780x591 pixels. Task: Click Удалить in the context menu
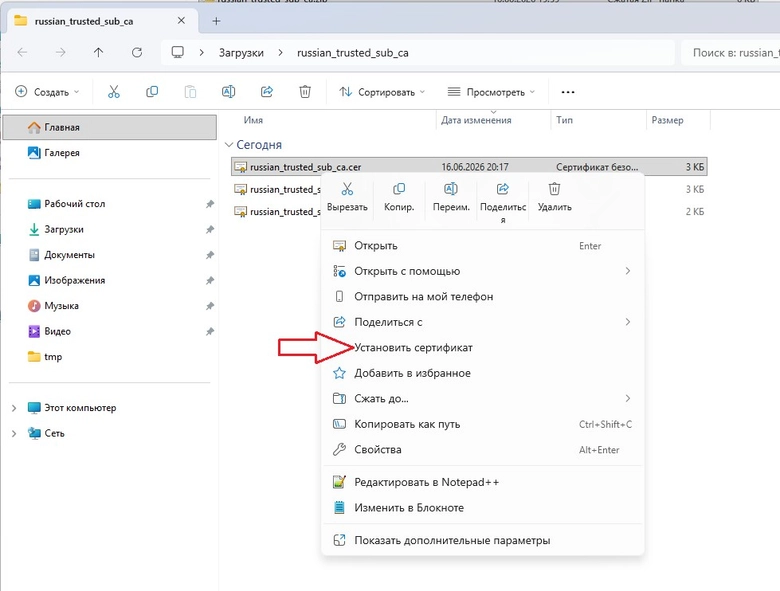[x=555, y=197]
